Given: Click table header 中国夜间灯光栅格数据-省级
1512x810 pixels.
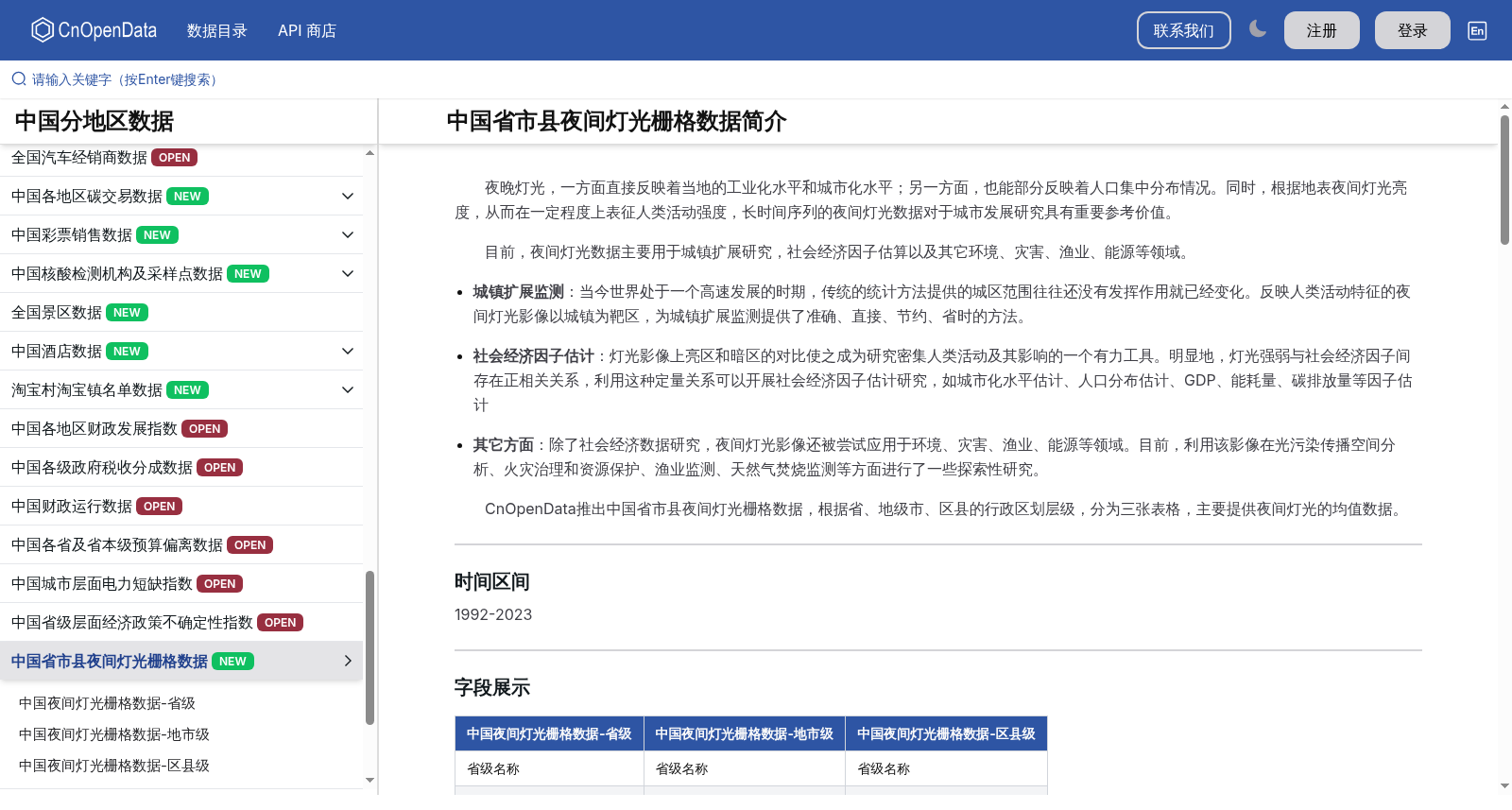Looking at the screenshot, I should point(549,733).
